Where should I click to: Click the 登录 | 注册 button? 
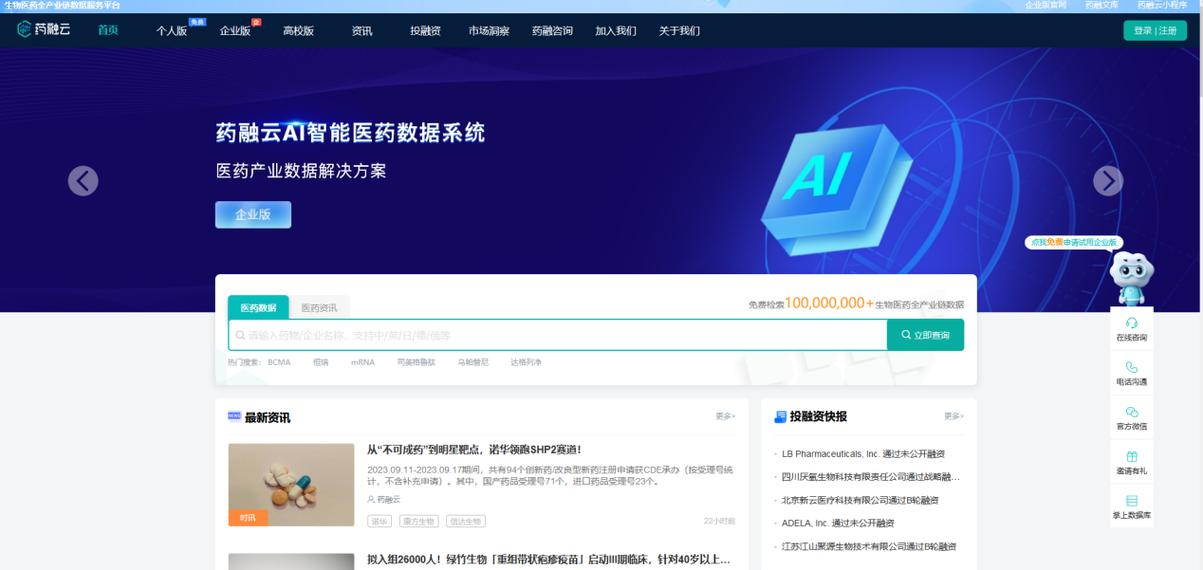click(1155, 31)
